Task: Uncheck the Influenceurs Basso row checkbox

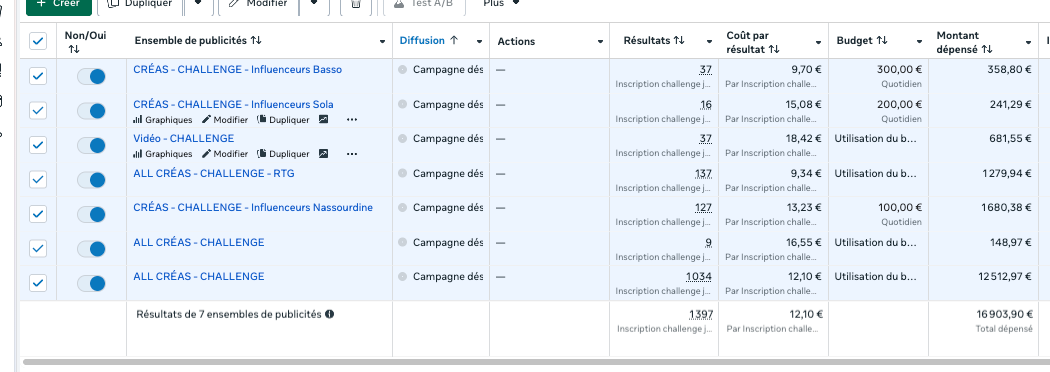Action: point(38,76)
